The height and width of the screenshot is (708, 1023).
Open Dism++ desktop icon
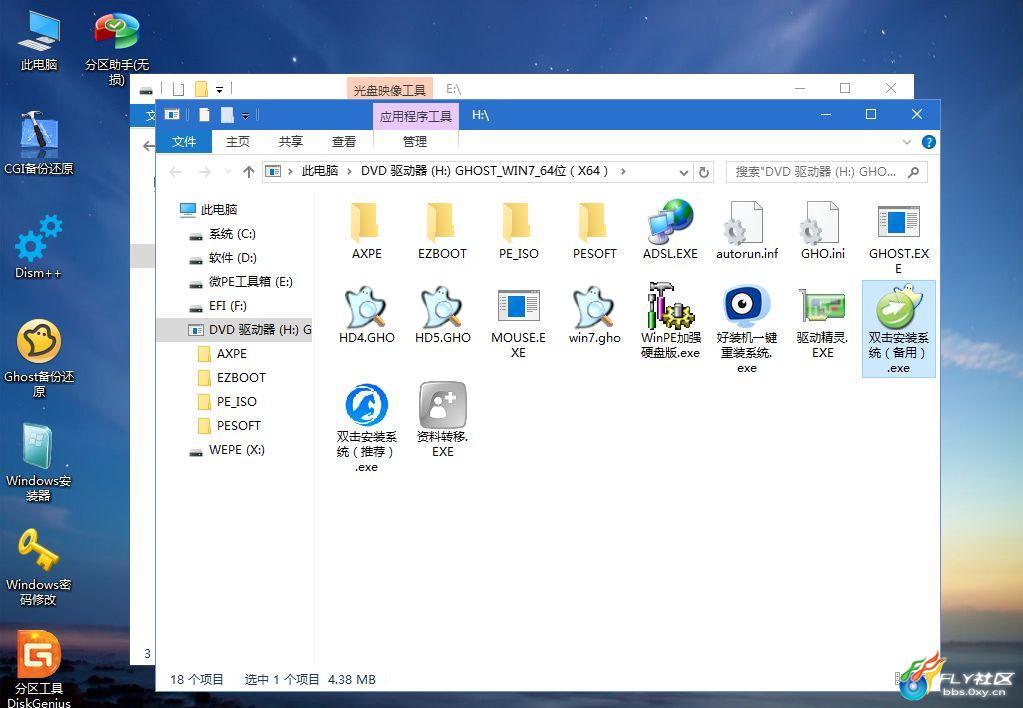click(x=39, y=247)
